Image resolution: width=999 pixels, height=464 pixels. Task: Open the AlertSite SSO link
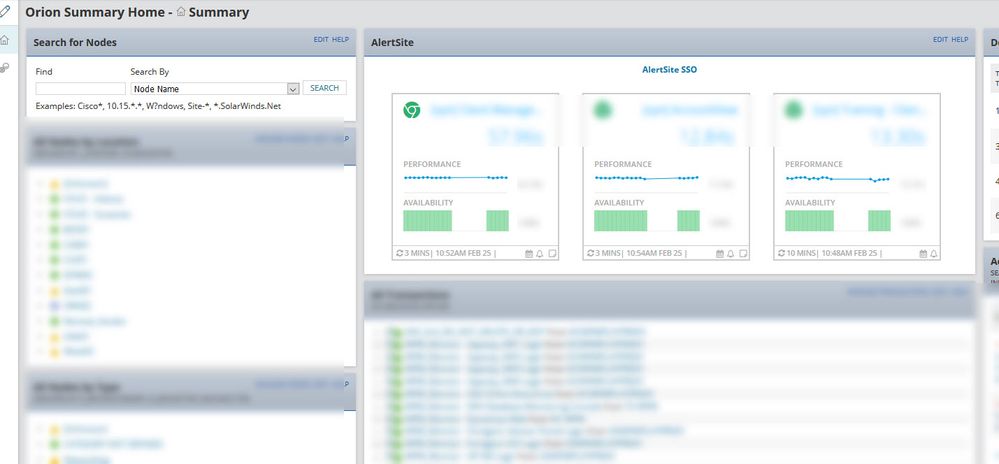[669, 70]
